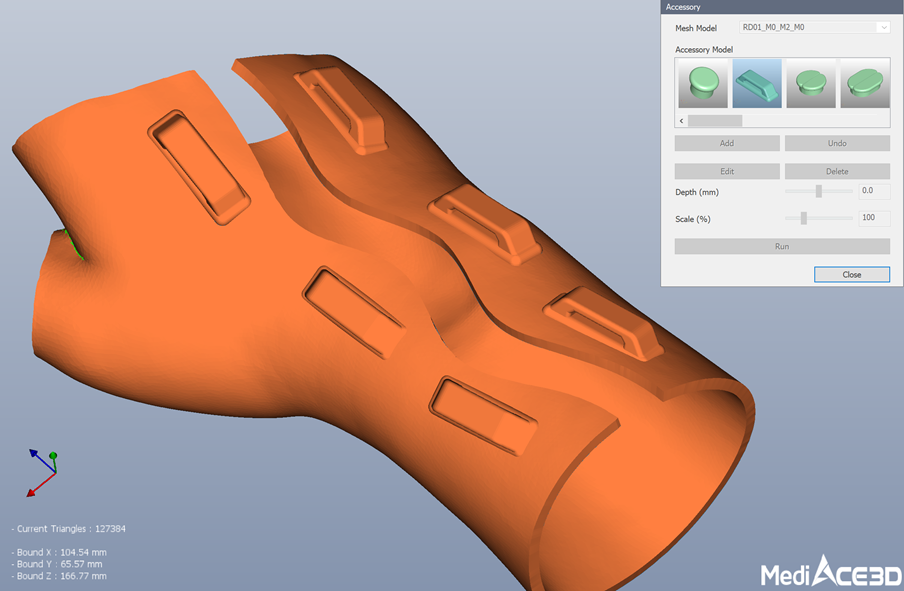The height and width of the screenshot is (591, 904).
Task: Click the Depth (mm) slider handle
Action: click(819, 191)
